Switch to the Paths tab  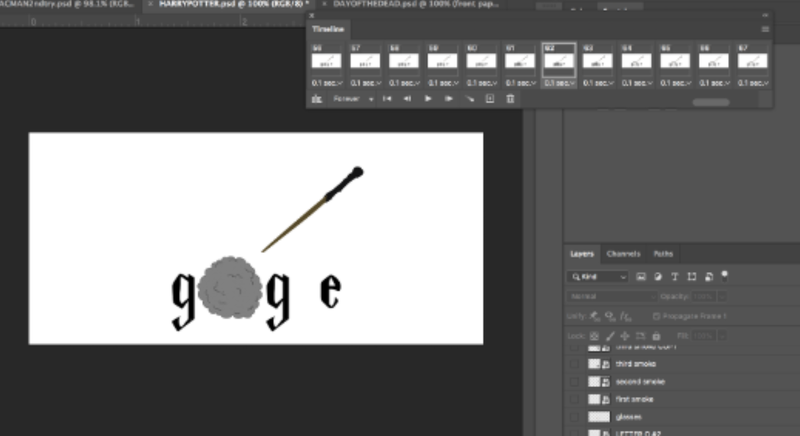tap(663, 254)
